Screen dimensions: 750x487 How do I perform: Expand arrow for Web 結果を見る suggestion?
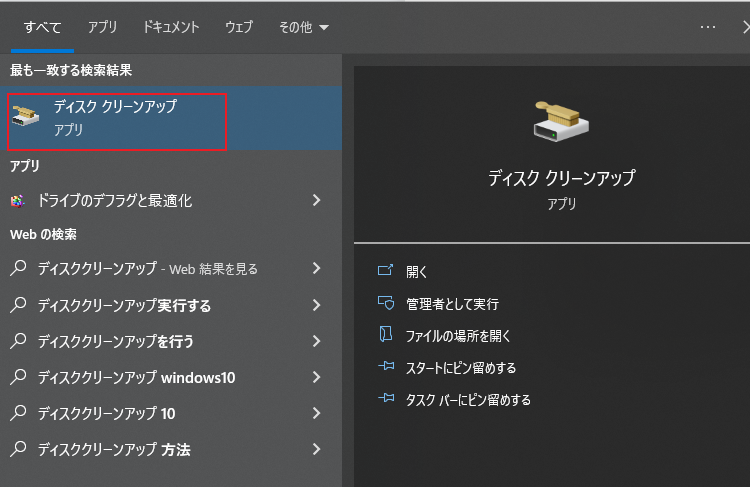pos(316,268)
